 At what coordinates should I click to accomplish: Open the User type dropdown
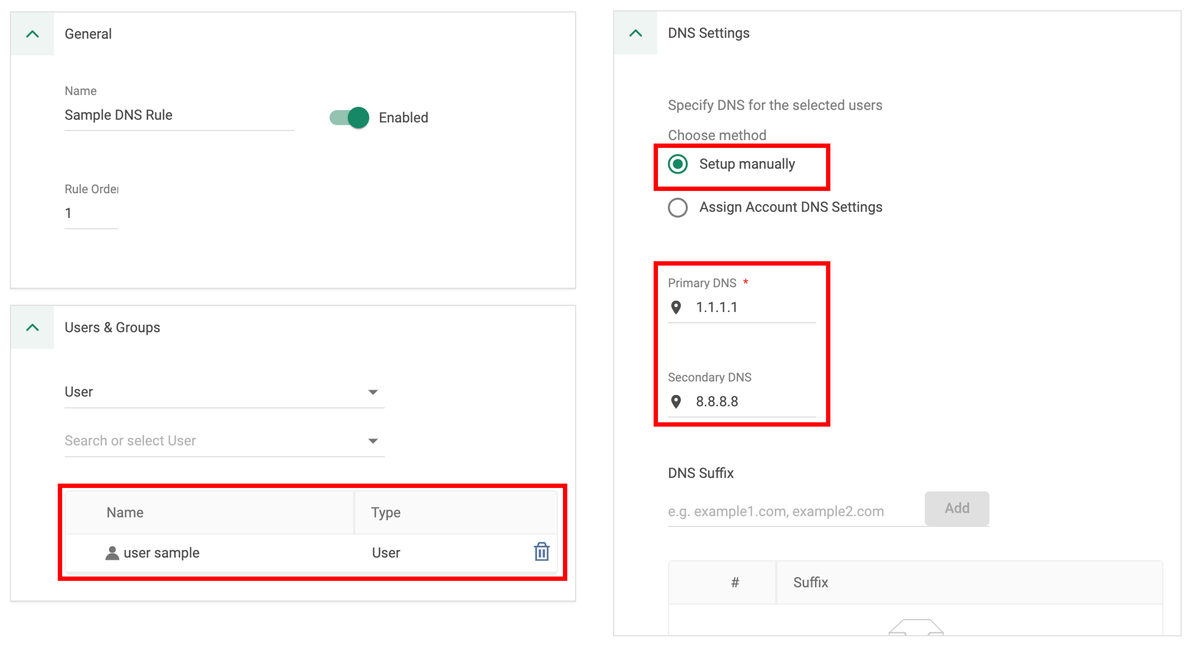[x=224, y=392]
